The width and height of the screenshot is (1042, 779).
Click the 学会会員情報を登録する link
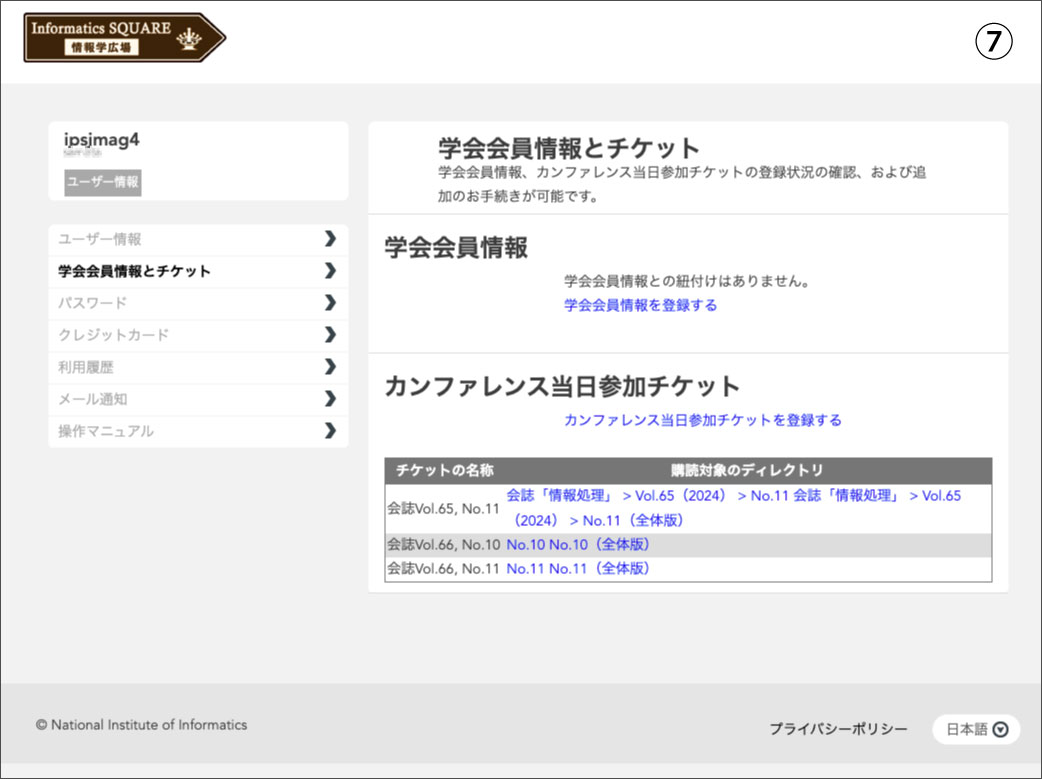pos(640,305)
